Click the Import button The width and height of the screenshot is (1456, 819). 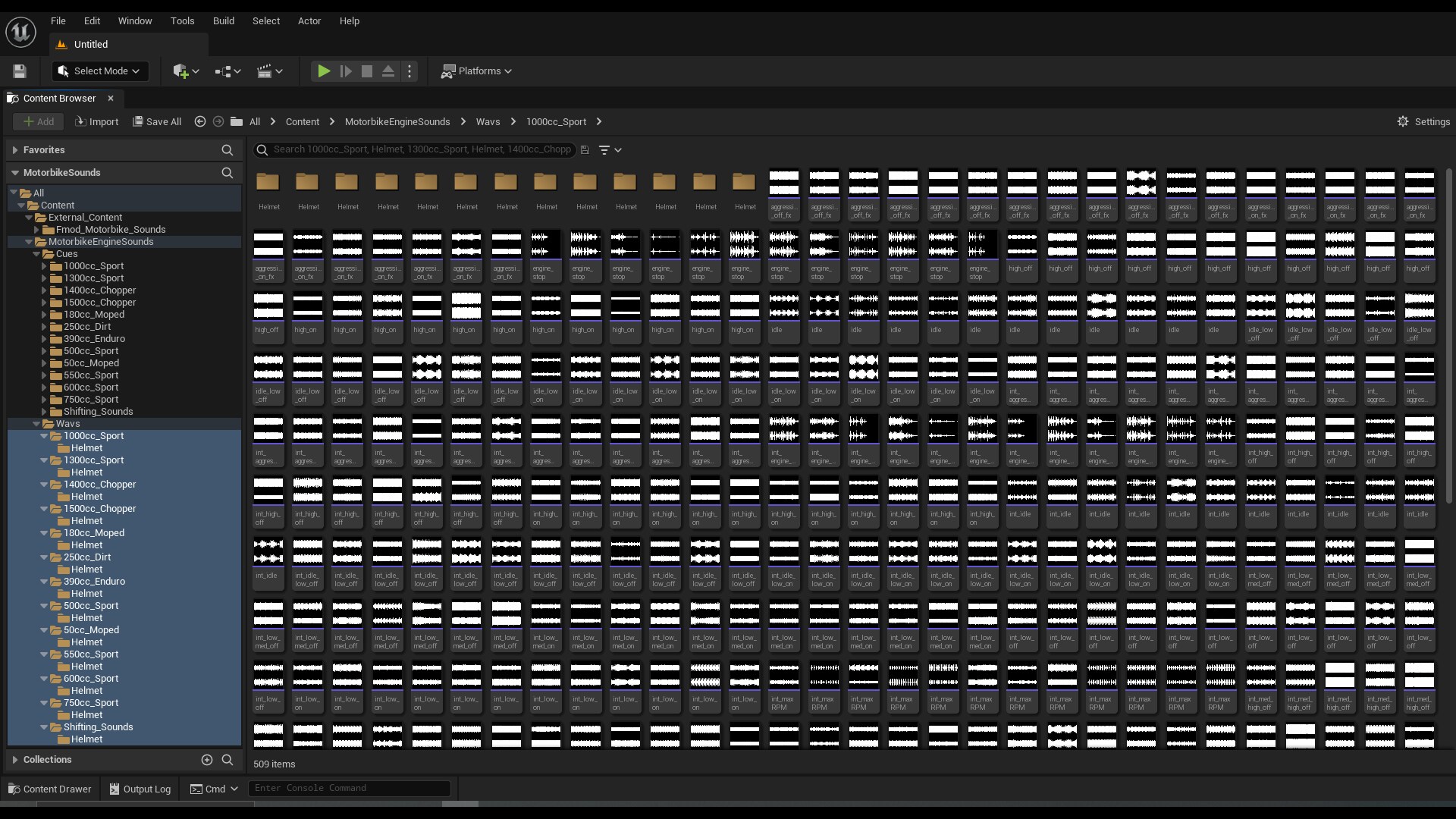[x=97, y=121]
